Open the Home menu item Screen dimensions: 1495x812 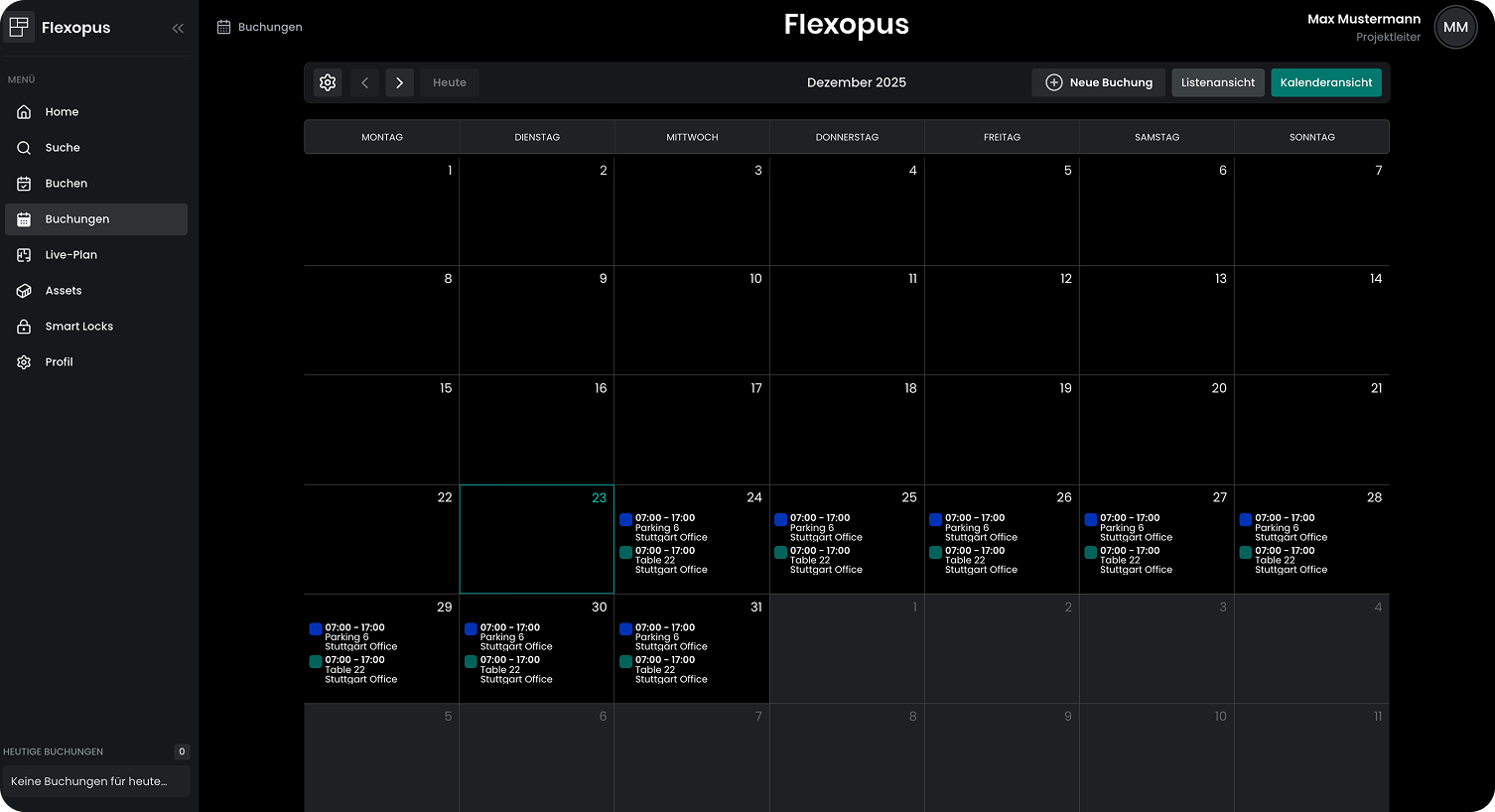[62, 112]
